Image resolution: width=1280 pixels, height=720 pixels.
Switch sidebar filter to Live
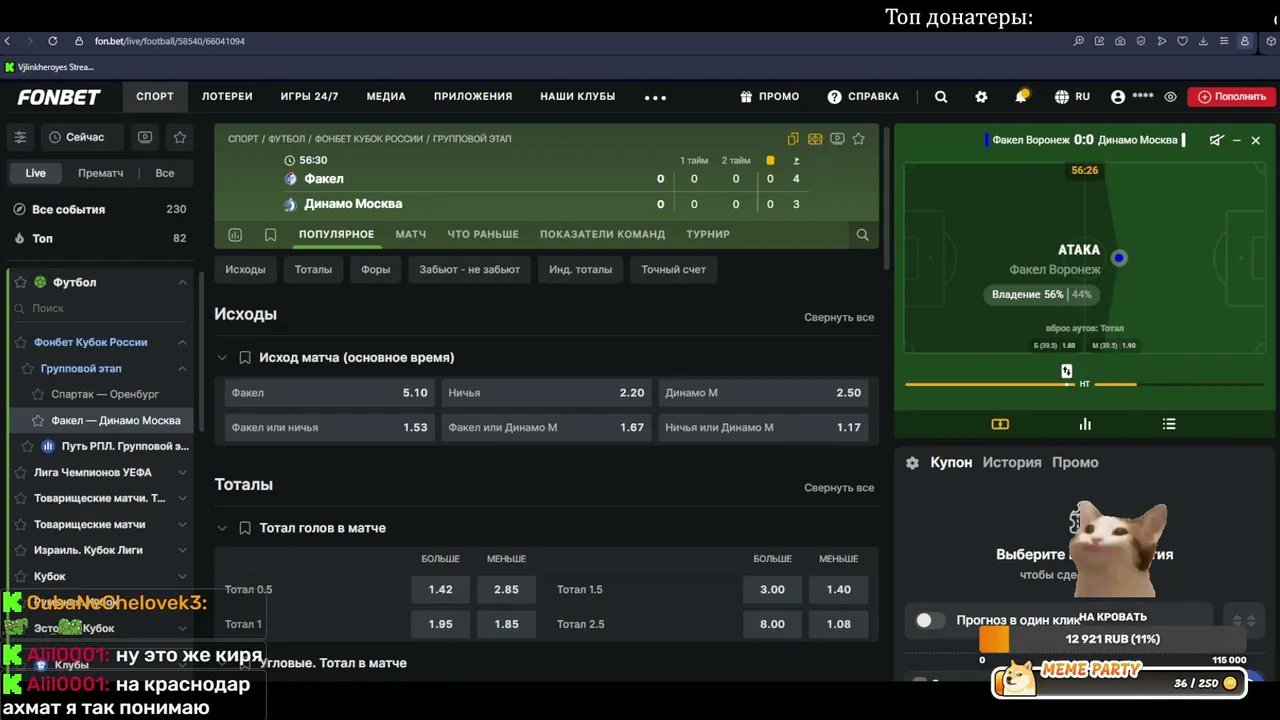click(x=35, y=173)
